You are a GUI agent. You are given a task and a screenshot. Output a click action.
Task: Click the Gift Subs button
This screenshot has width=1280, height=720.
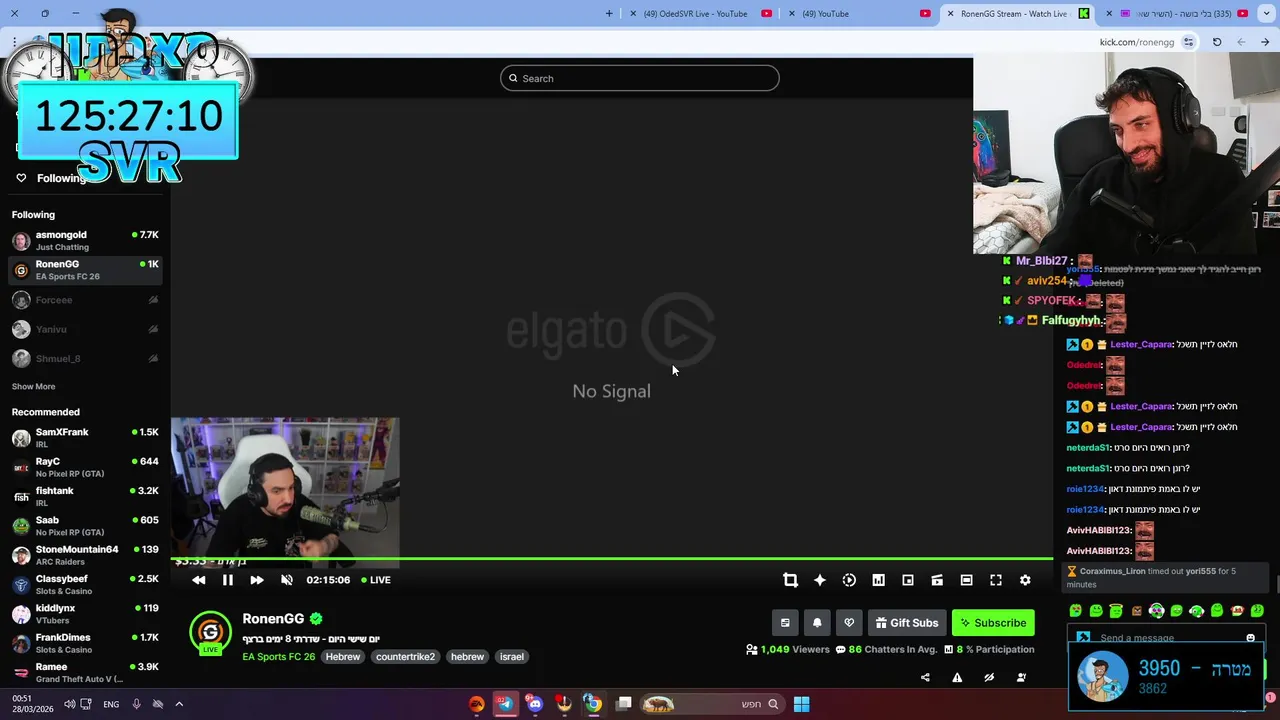[907, 623]
